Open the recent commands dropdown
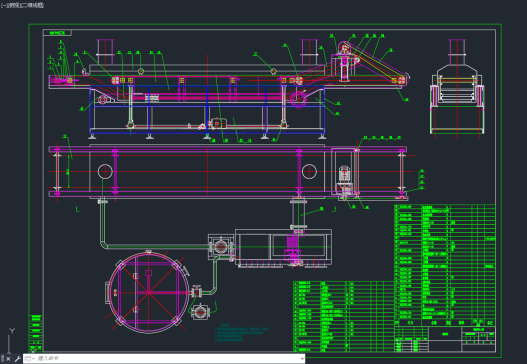The image size is (527, 364). point(29,359)
